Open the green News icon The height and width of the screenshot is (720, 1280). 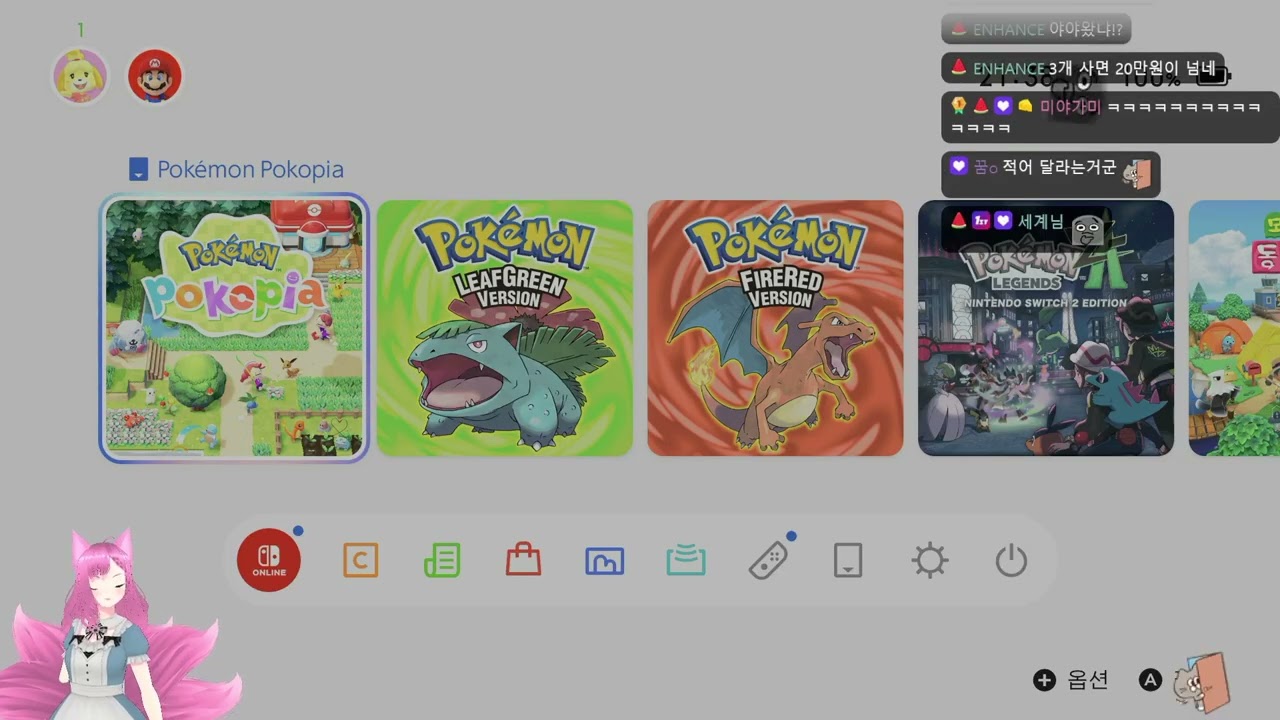[442, 561]
